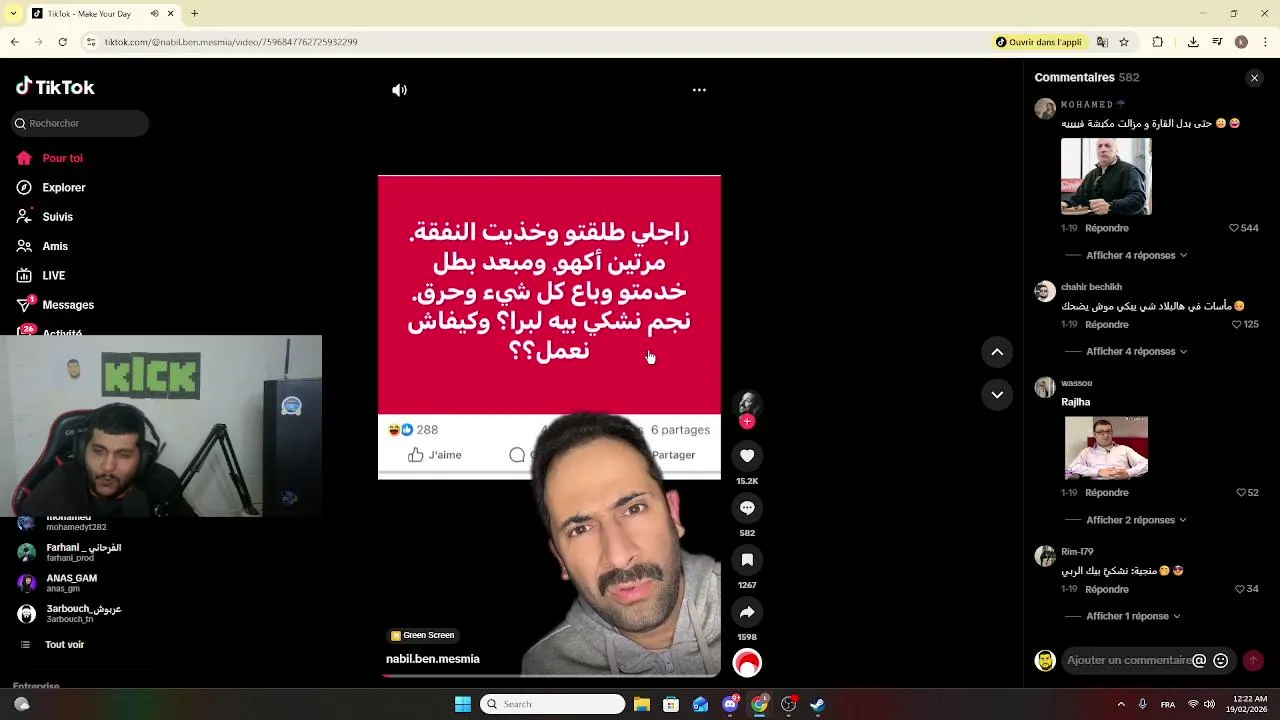The height and width of the screenshot is (720, 1280).
Task: Like the video with the heart icon
Action: [747, 456]
